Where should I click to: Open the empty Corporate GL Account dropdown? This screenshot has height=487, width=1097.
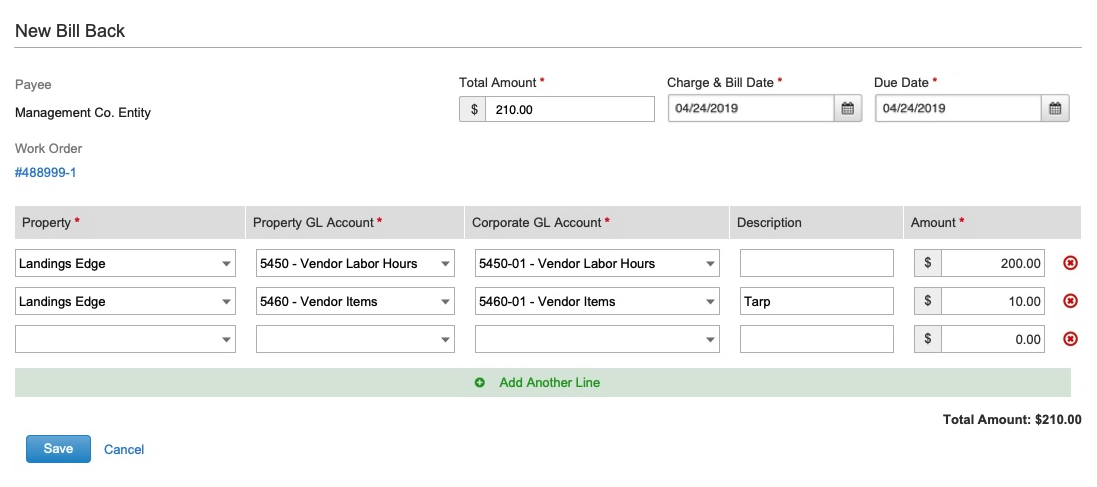point(597,339)
